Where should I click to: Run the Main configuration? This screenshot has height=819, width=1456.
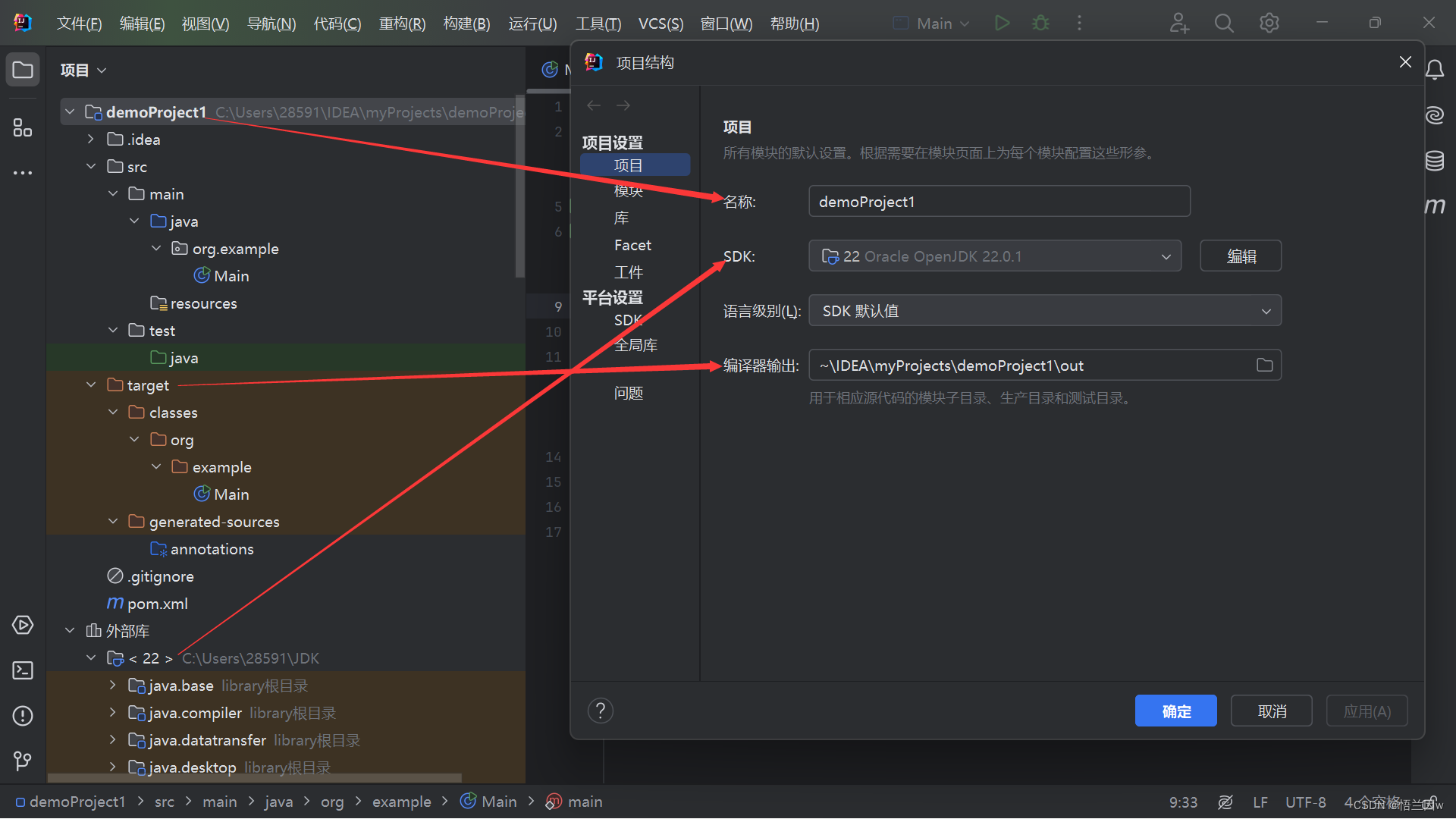click(1002, 23)
